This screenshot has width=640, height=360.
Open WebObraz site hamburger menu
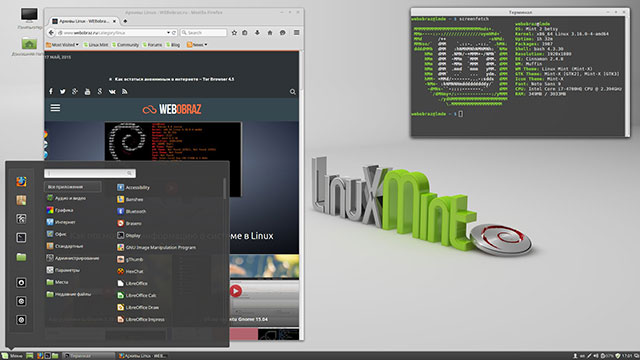click(x=55, y=108)
